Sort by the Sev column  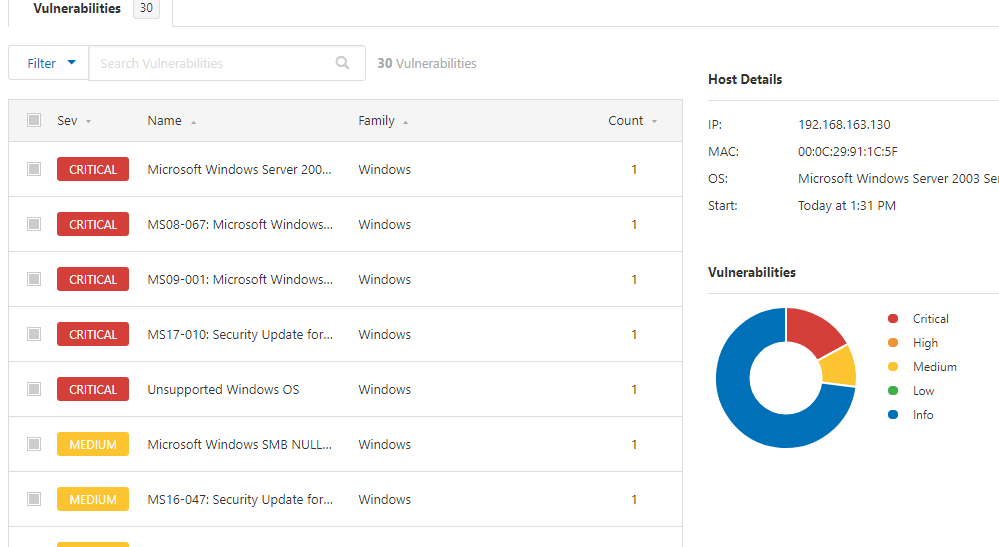click(x=74, y=120)
